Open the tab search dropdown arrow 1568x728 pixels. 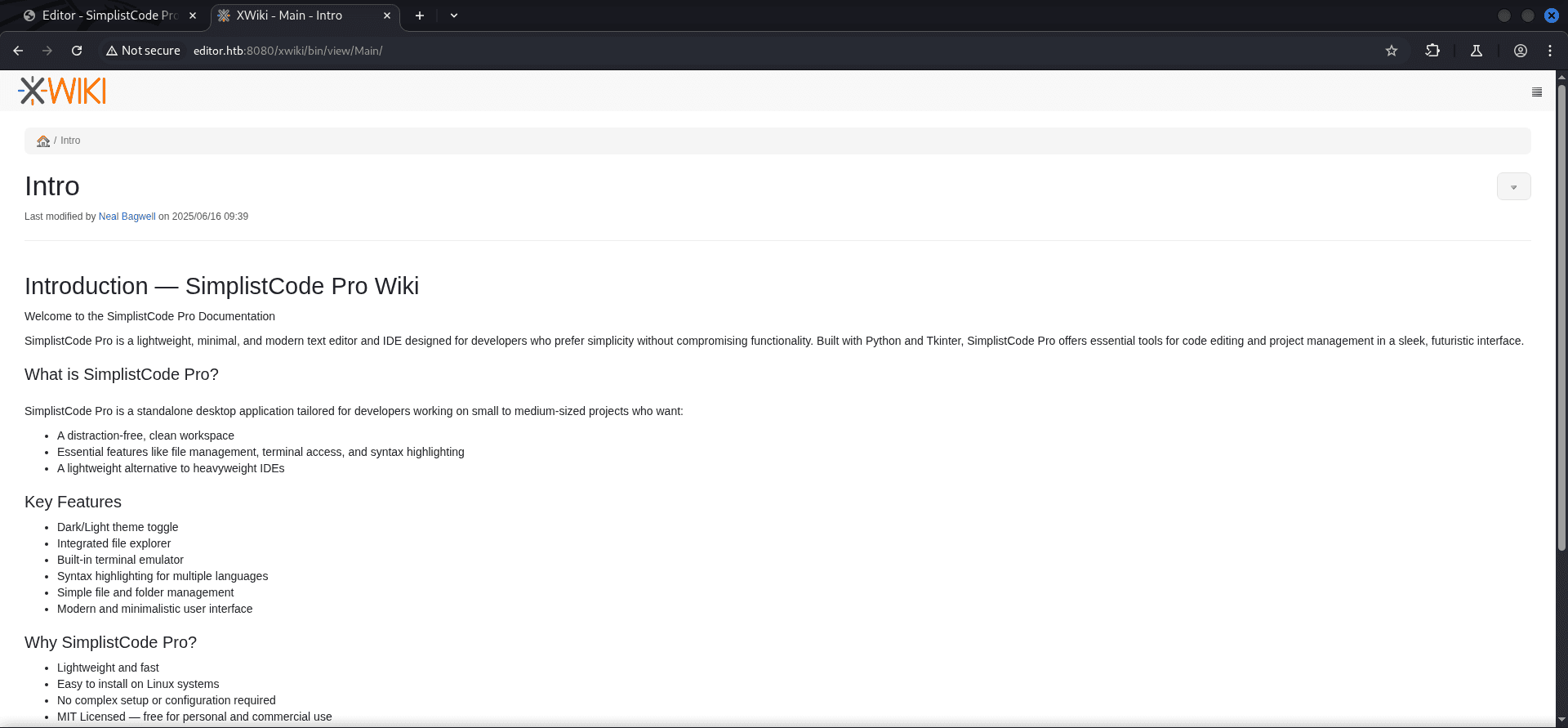click(454, 16)
